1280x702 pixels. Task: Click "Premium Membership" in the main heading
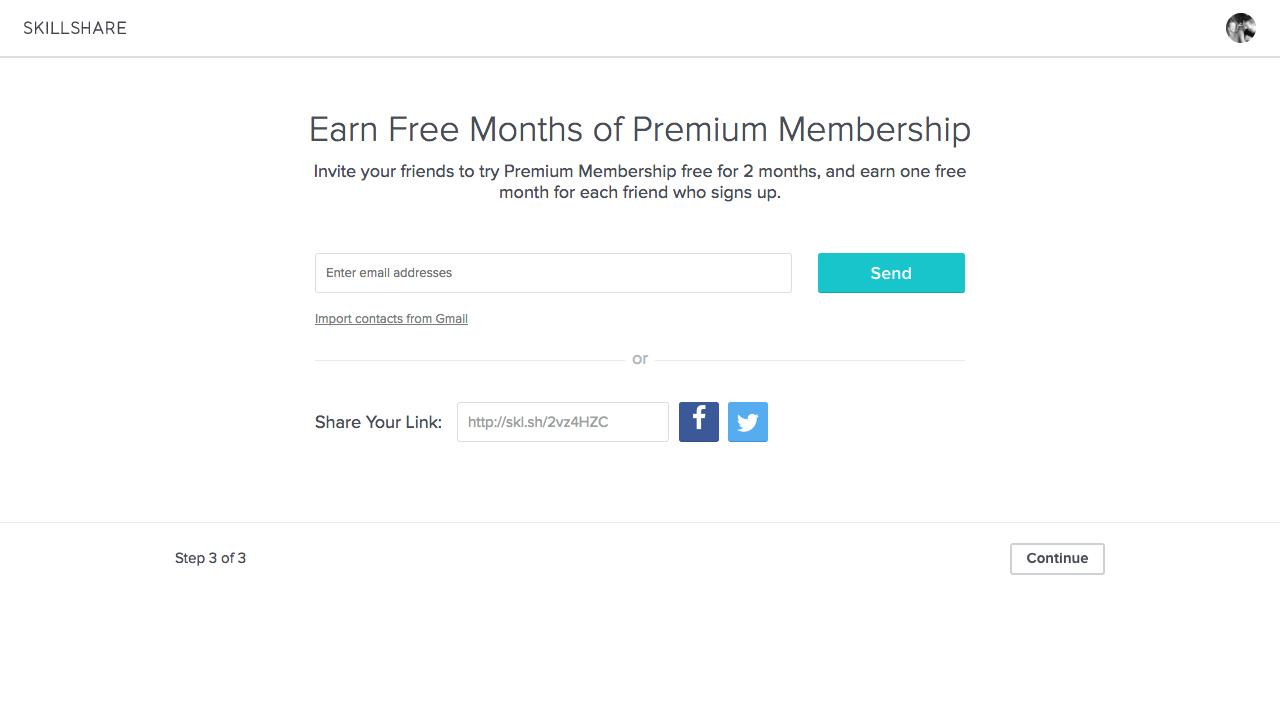[801, 129]
